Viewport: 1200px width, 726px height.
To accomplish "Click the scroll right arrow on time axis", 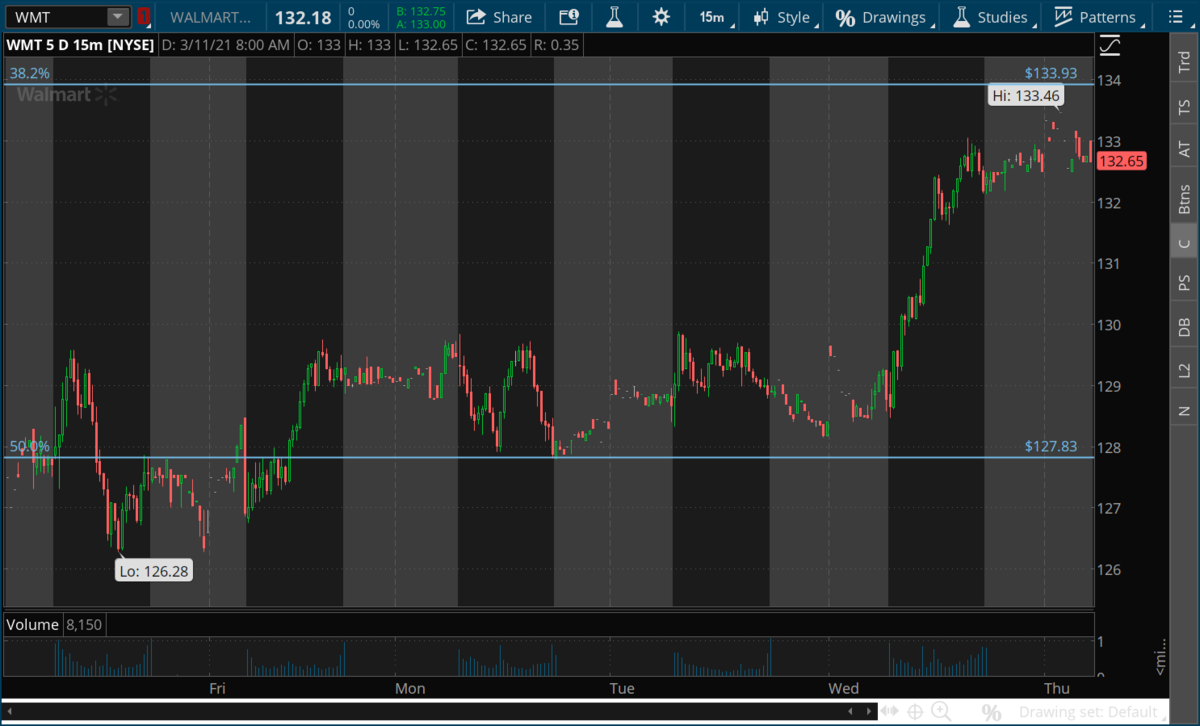I will (871, 712).
